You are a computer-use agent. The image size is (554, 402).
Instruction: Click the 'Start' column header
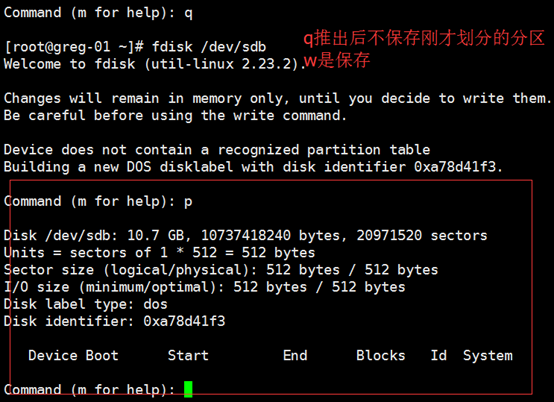tap(188, 355)
